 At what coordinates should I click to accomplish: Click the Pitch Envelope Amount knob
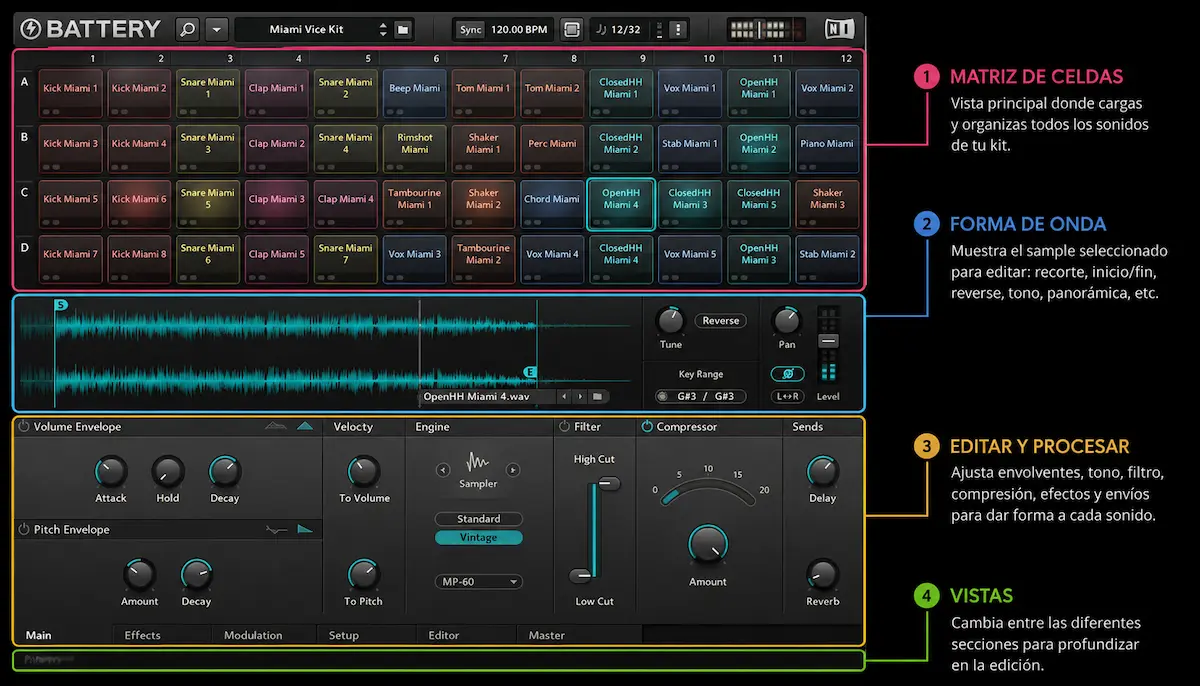point(139,575)
